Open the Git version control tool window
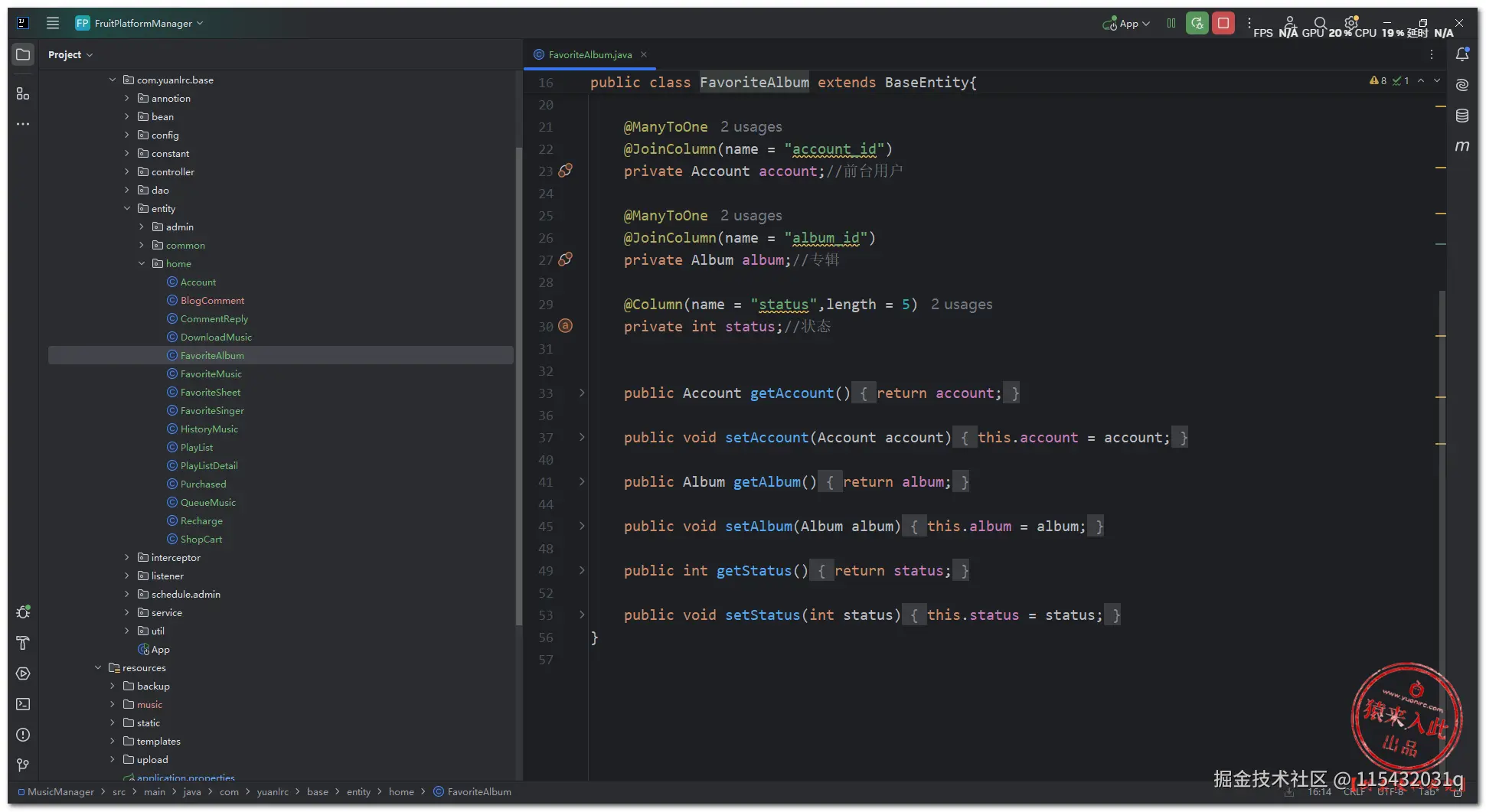Viewport: 1486px width, 812px height. 23,765
